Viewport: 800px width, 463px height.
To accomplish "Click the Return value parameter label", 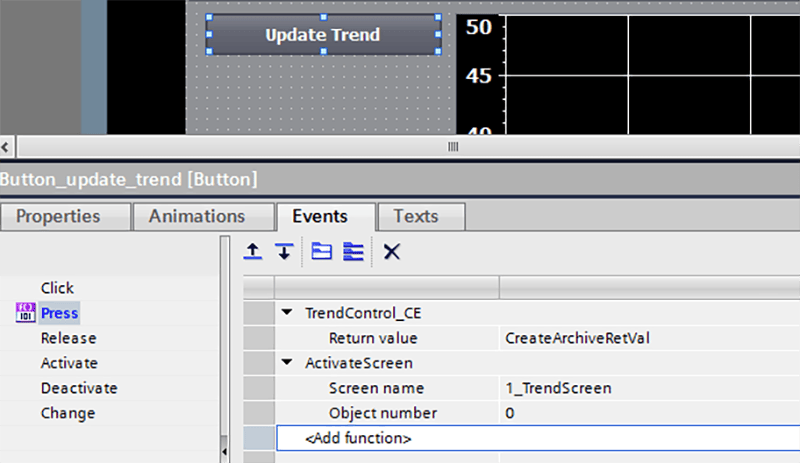I will pyautogui.click(x=373, y=338).
